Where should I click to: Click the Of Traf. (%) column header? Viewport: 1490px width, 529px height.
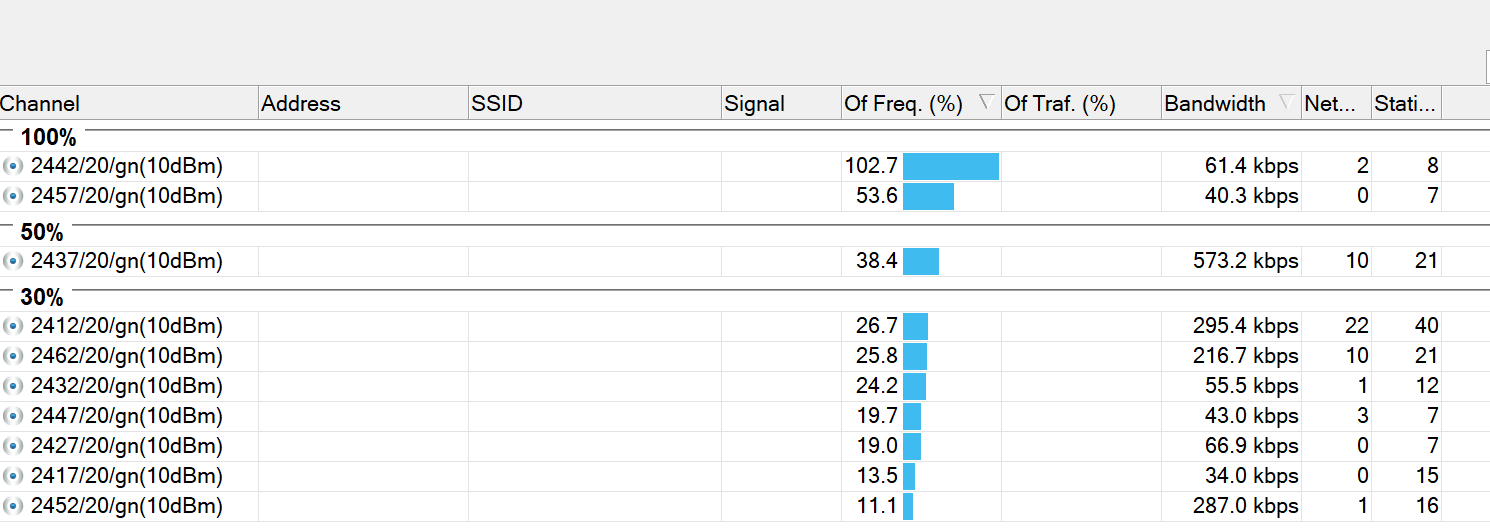pyautogui.click(x=1059, y=104)
